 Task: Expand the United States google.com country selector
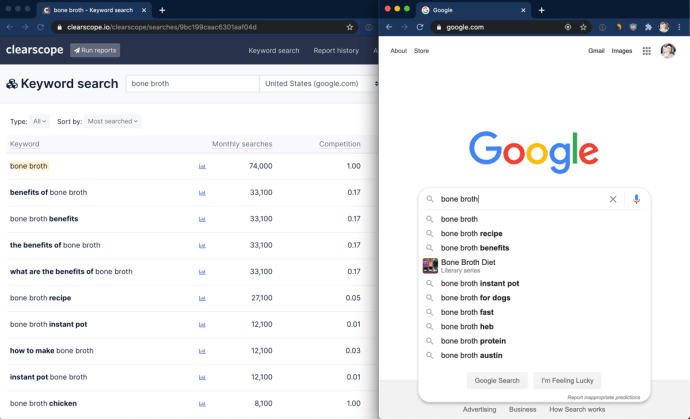tap(320, 84)
